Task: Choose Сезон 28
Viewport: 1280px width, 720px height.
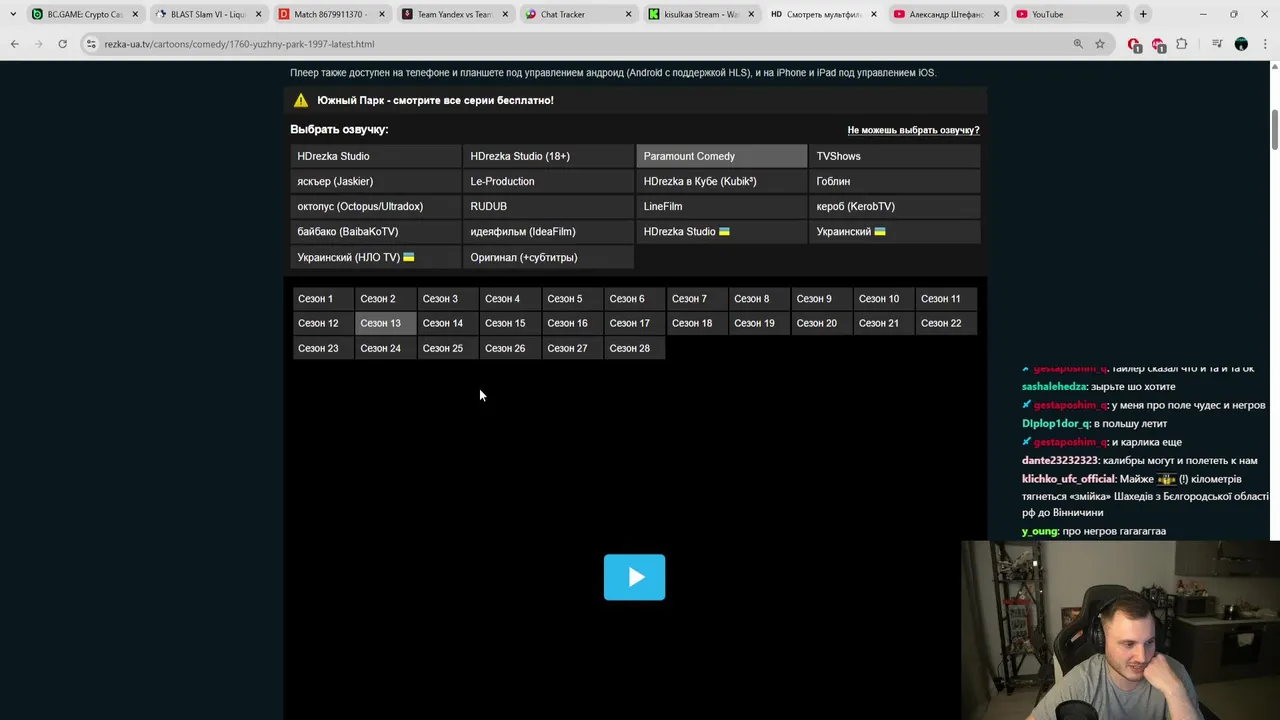Action: (x=634, y=348)
